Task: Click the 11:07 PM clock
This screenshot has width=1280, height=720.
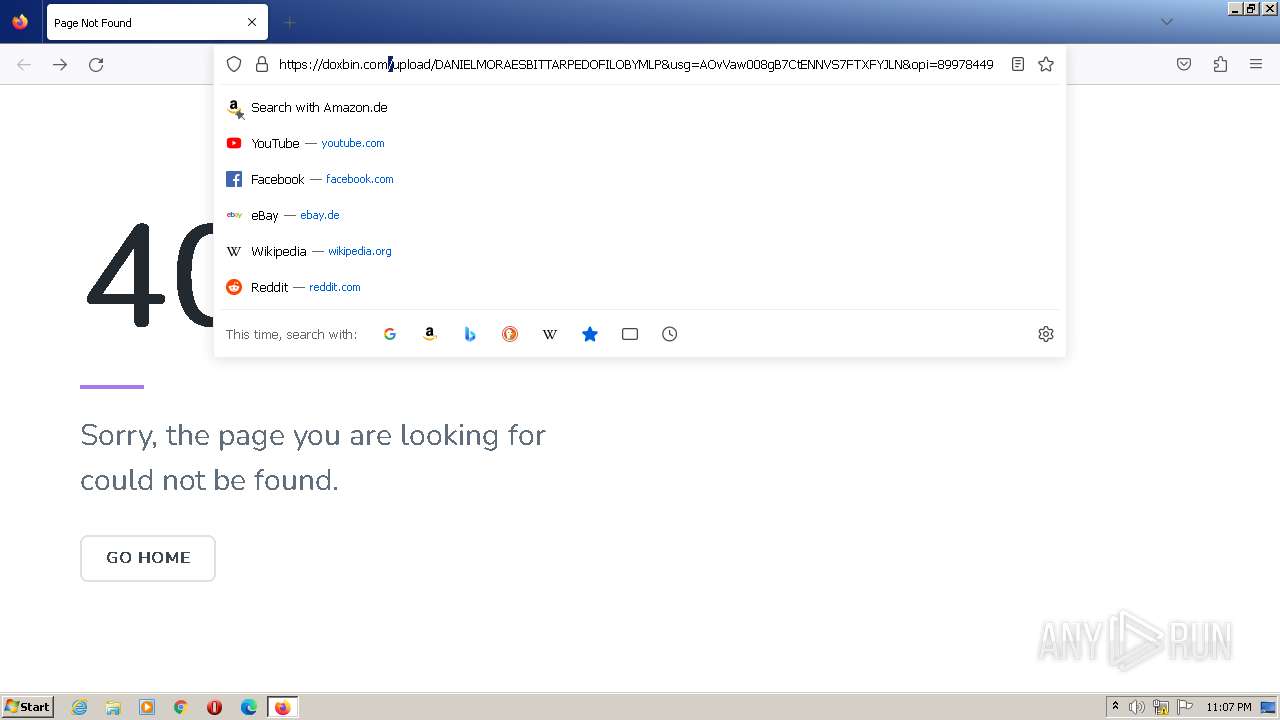Action: coord(1229,707)
